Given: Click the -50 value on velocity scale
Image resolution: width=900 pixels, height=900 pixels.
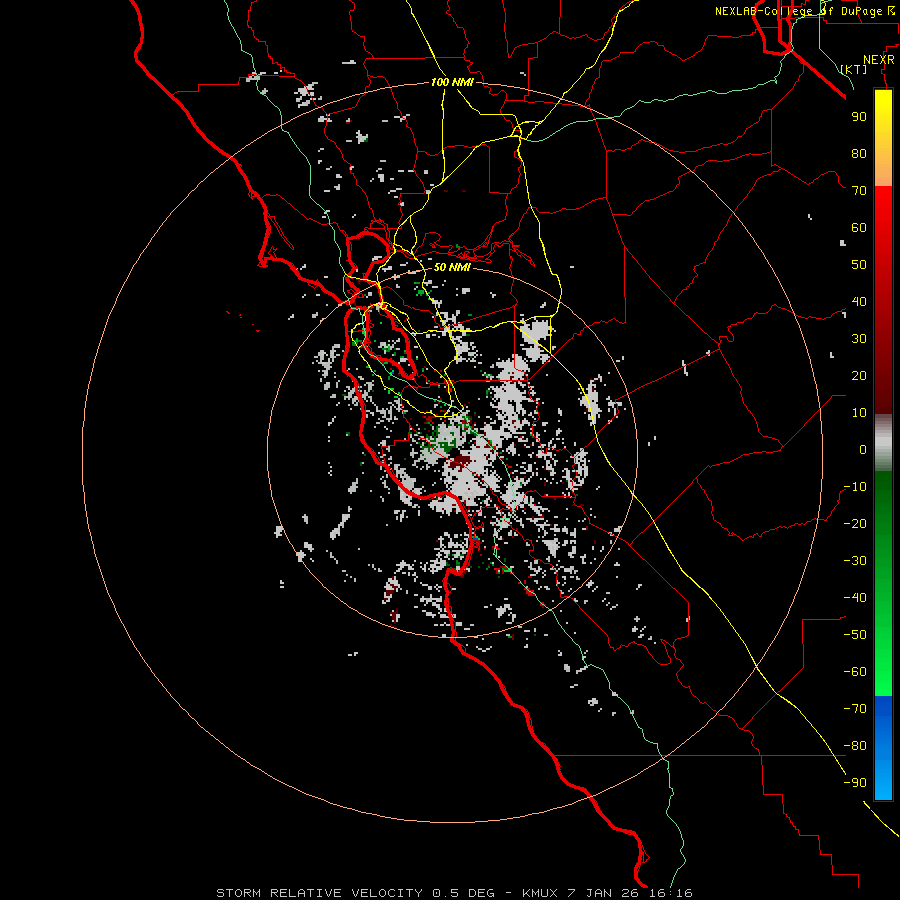Looking at the screenshot, I should 855,635.
